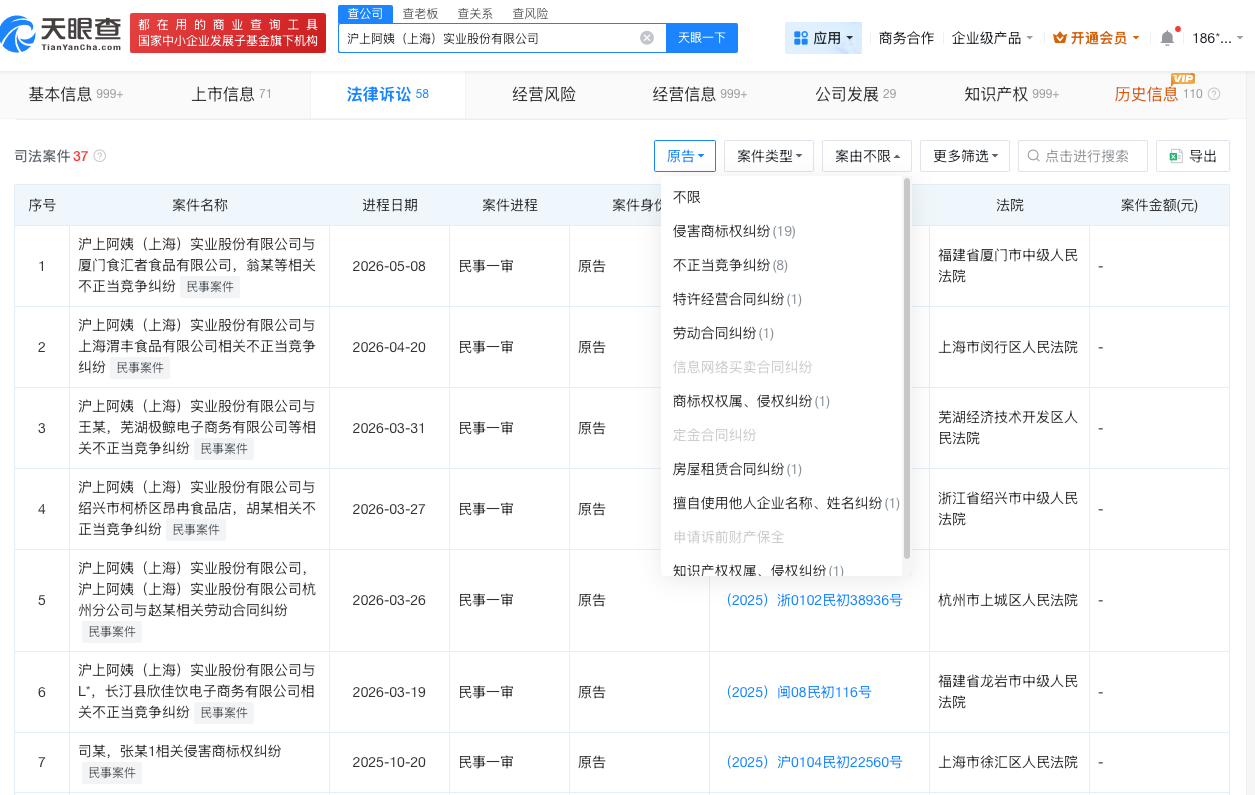The height and width of the screenshot is (795, 1255).
Task: Click the Excel icon on 导出 button
Action: point(1176,156)
